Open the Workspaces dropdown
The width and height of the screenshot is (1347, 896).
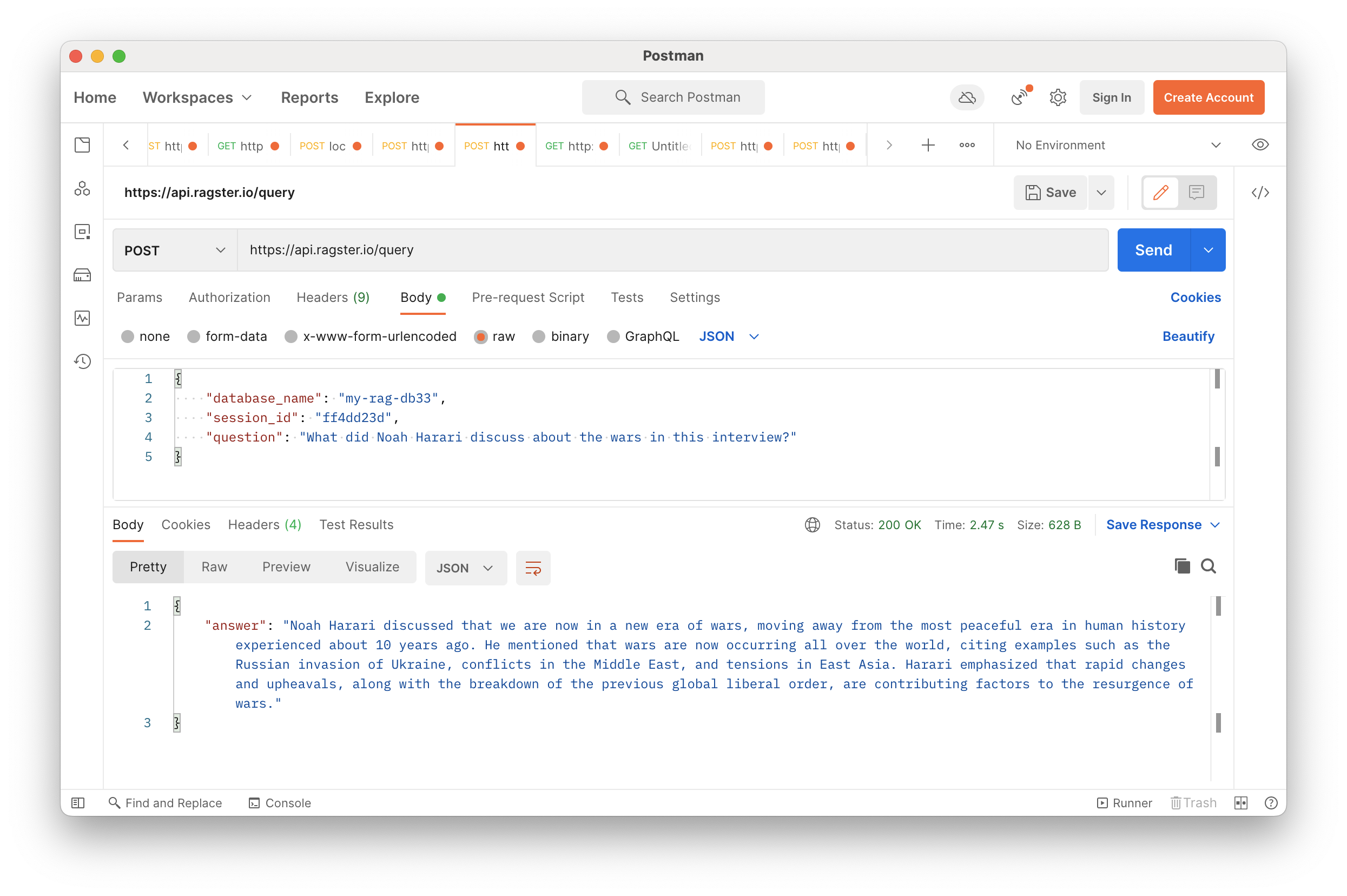point(197,98)
